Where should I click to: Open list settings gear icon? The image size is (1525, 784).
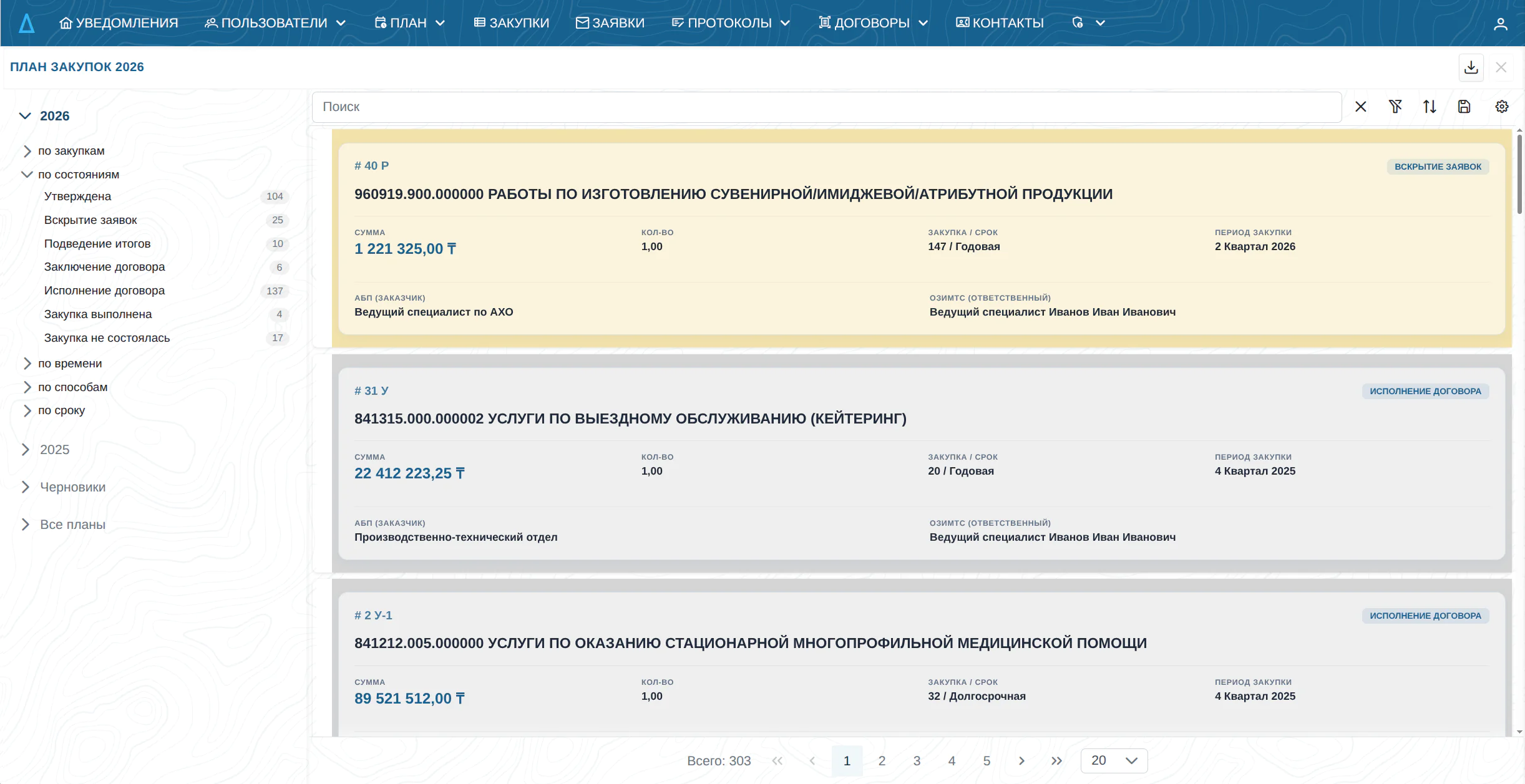pos(1502,107)
